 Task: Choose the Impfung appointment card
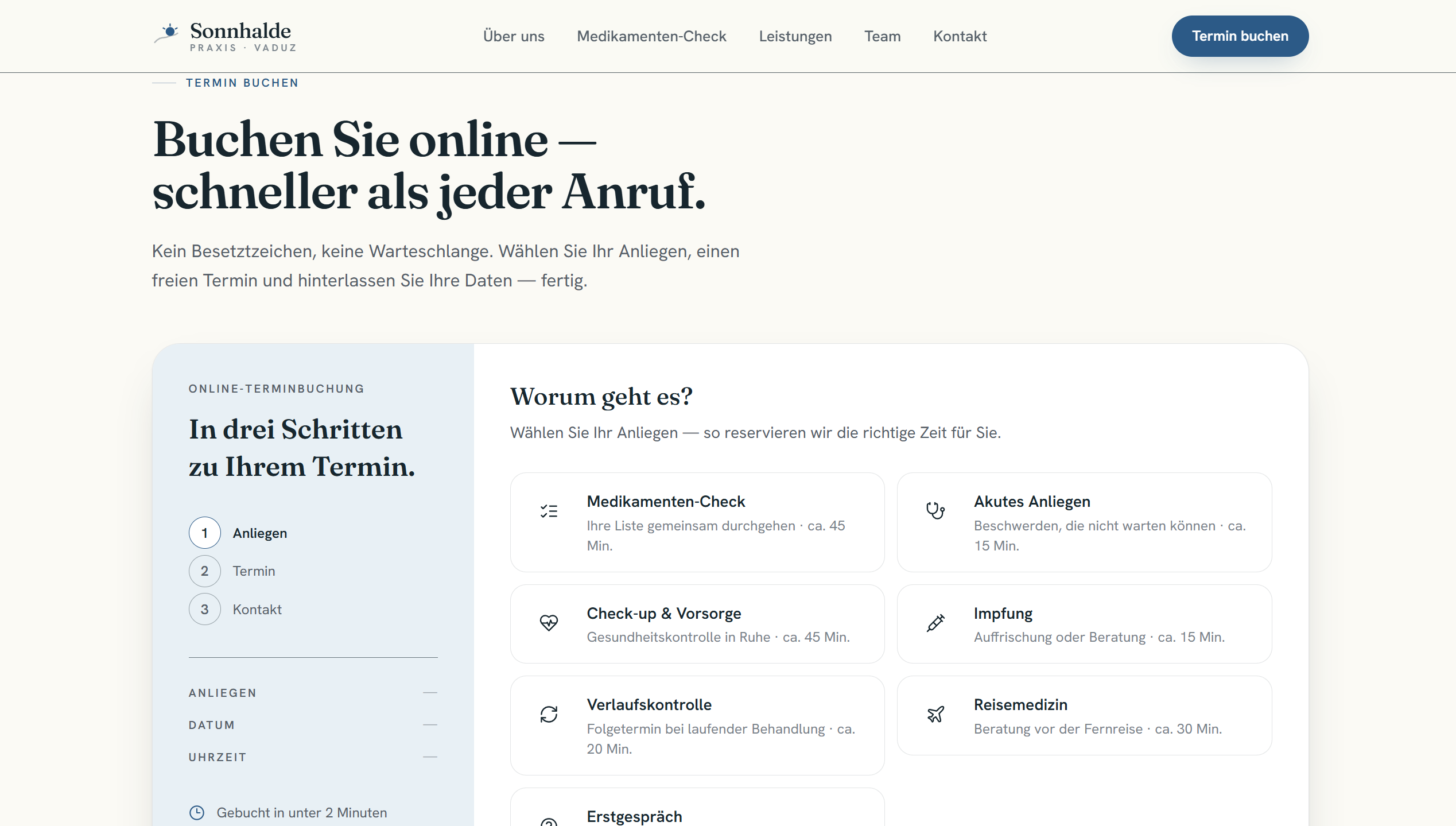(1085, 624)
